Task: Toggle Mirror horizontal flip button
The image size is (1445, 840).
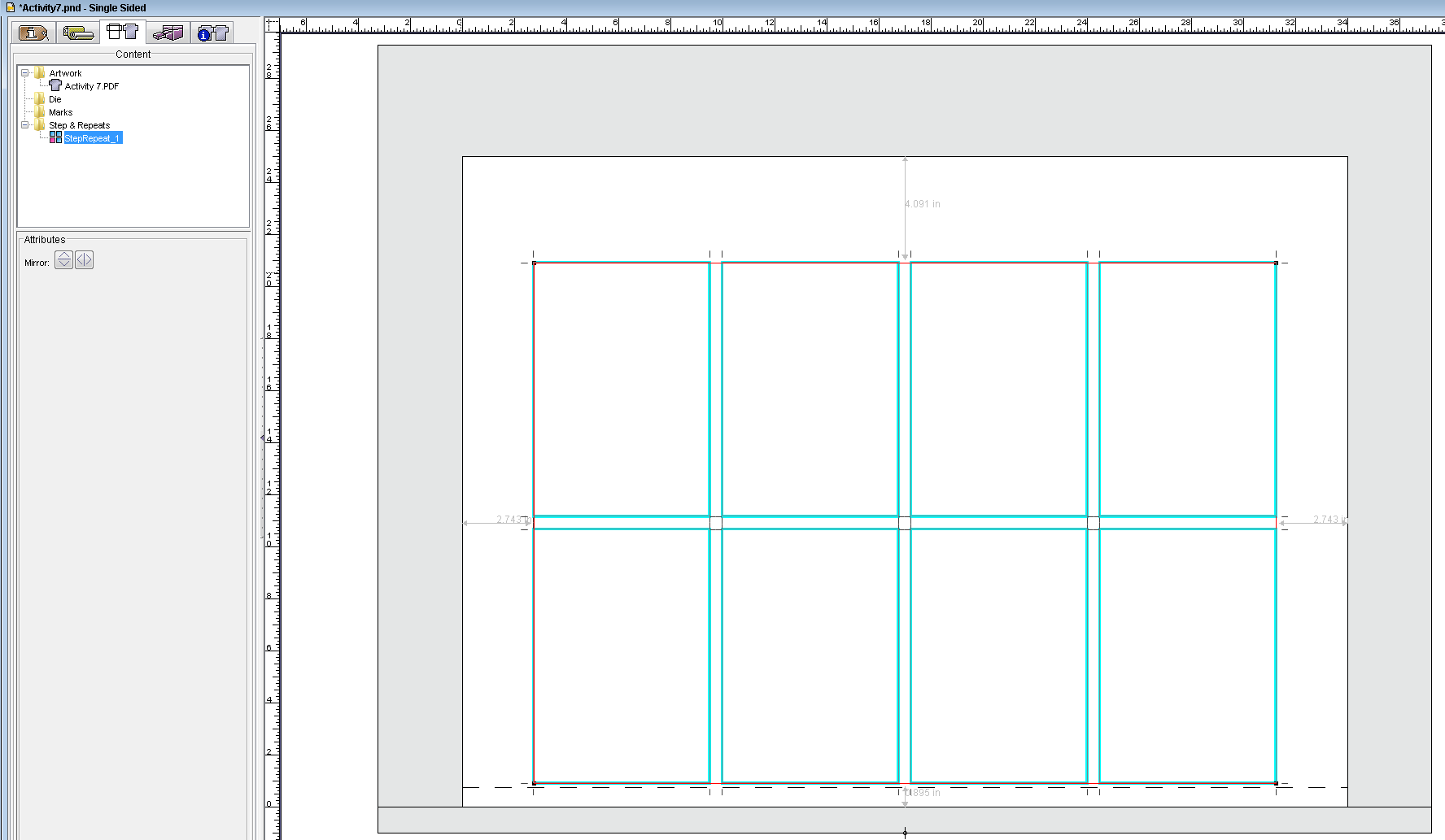Action: pyautogui.click(x=84, y=260)
